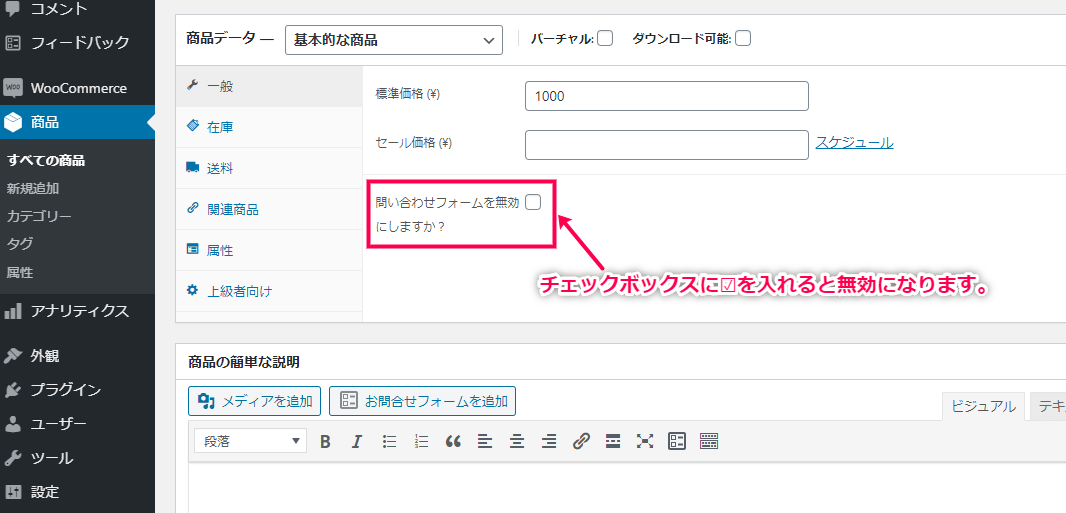
Task: Align text right
Action: point(549,442)
